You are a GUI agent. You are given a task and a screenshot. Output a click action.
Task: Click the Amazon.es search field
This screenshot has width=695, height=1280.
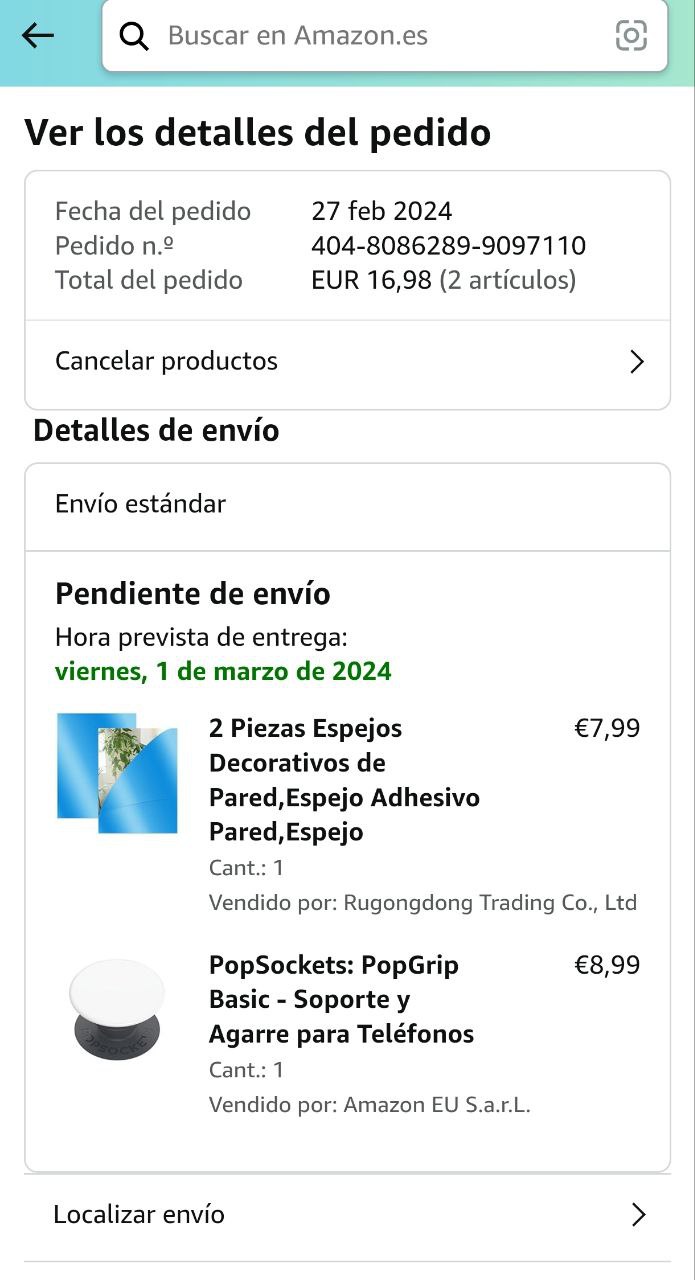380,36
